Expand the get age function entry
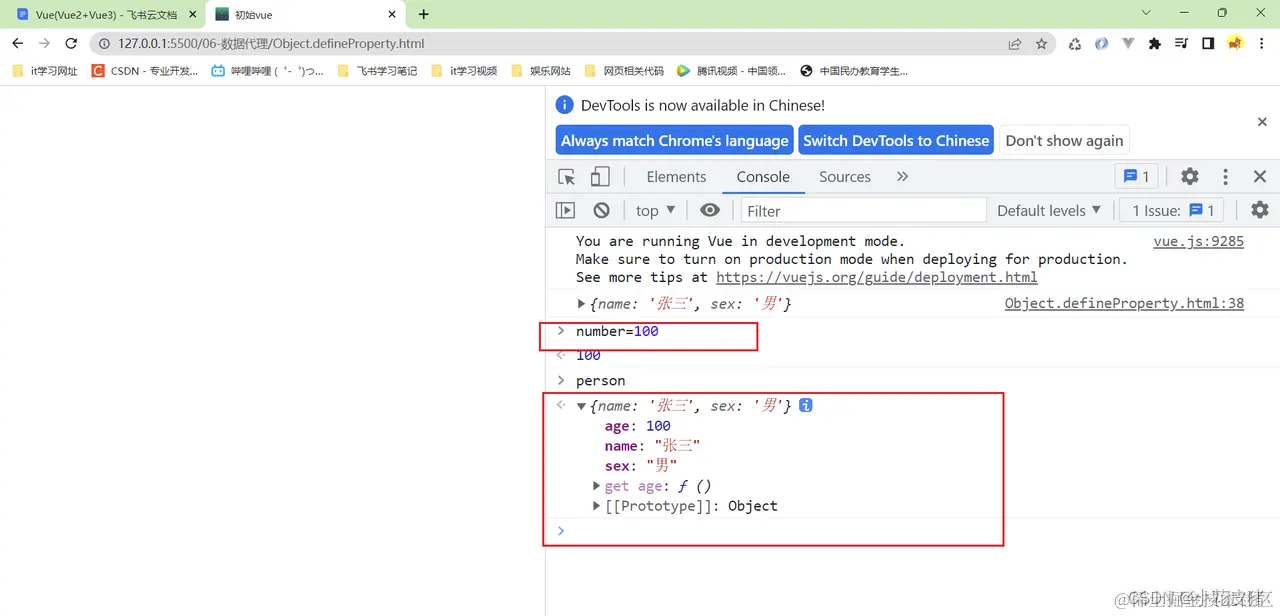The image size is (1280, 616). point(597,486)
